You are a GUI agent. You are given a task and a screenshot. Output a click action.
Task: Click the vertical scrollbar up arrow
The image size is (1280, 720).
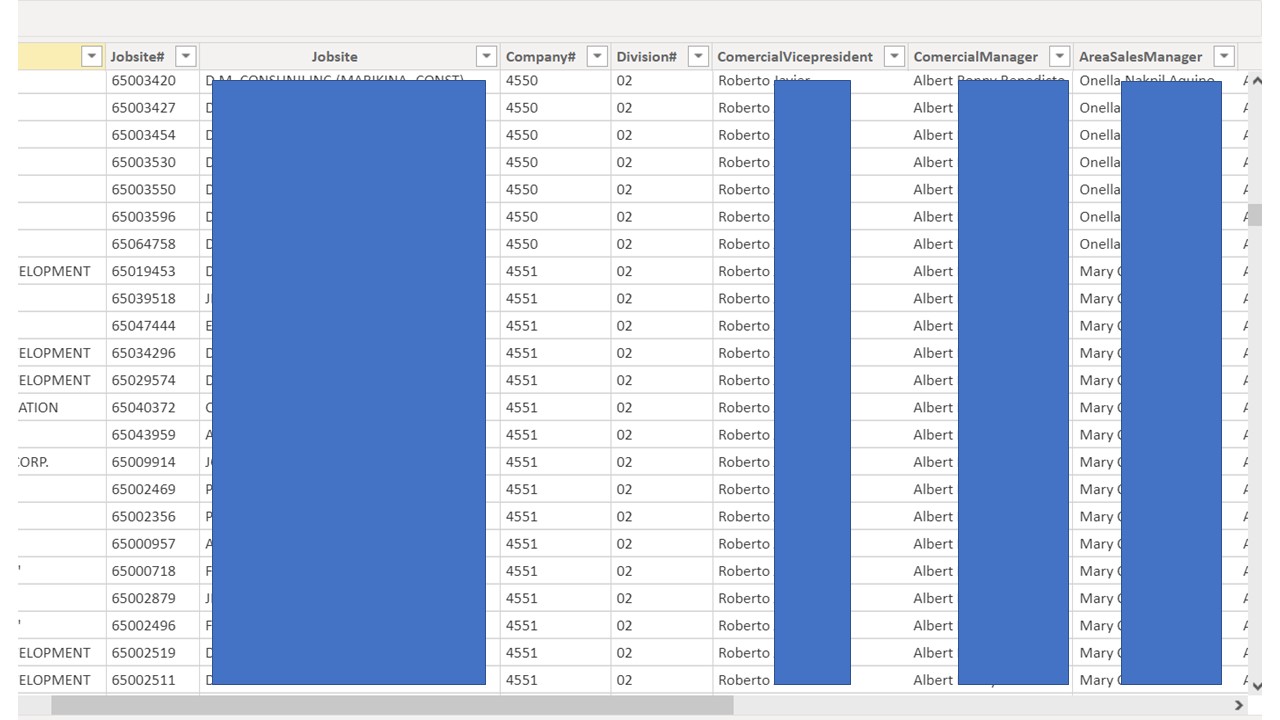1257,81
